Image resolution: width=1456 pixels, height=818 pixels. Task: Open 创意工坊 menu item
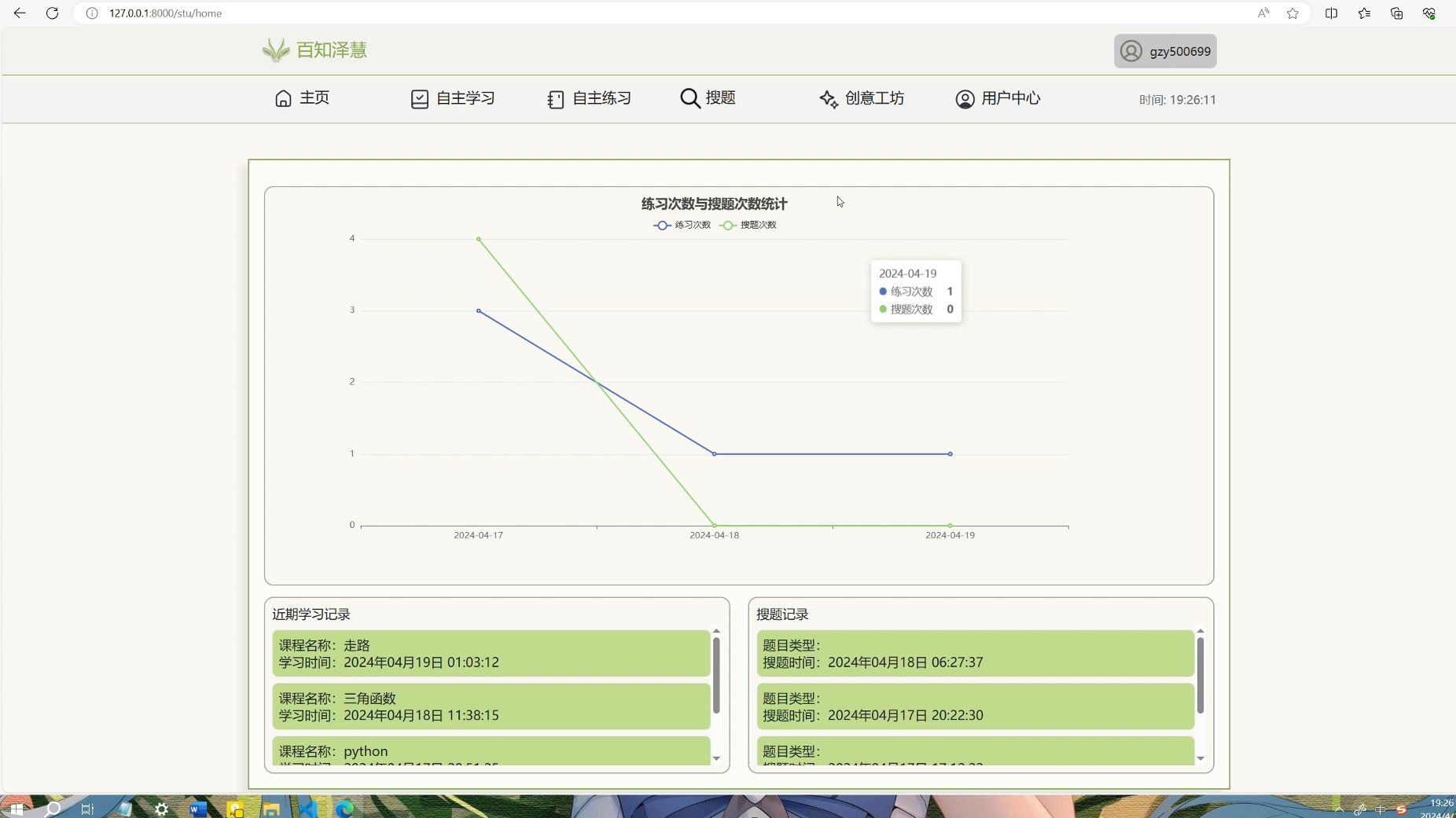pos(862,99)
